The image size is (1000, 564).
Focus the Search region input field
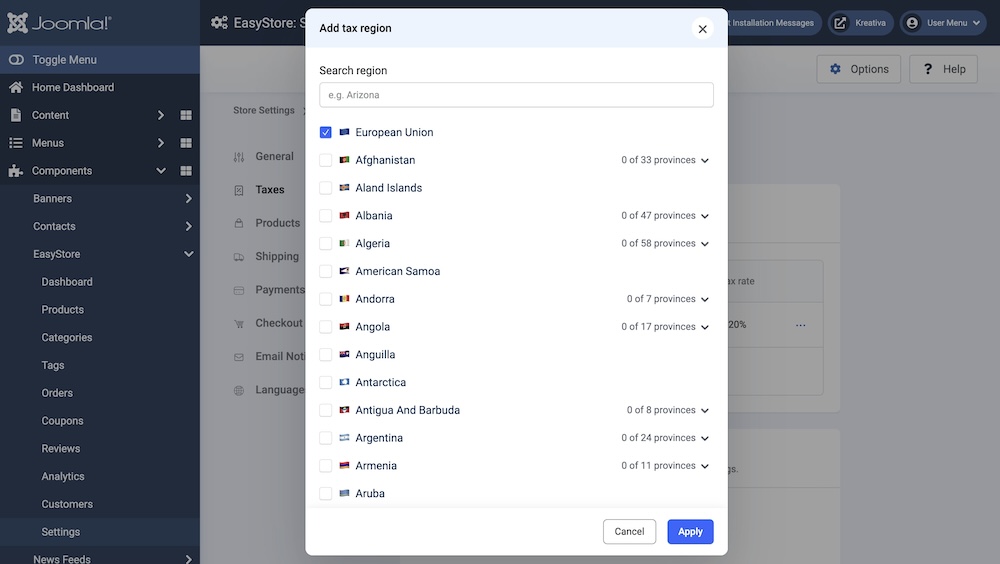(516, 95)
